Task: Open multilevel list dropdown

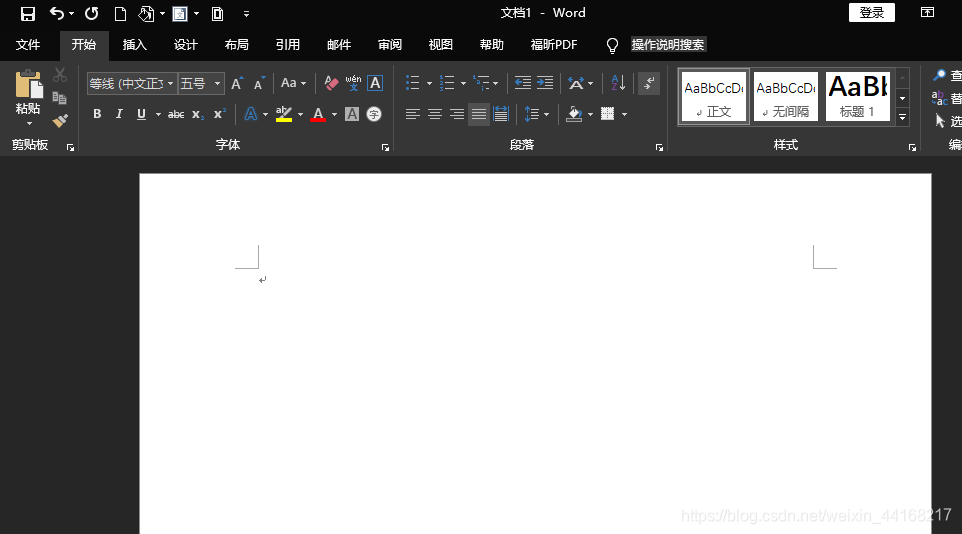Action: pyautogui.click(x=495, y=83)
